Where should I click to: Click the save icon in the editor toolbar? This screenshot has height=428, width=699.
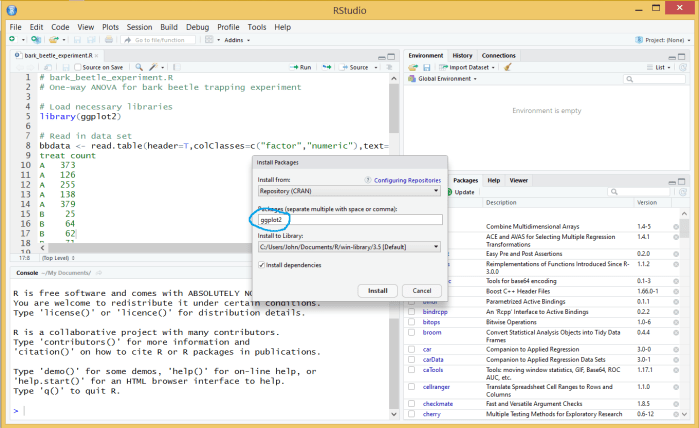tap(66, 67)
